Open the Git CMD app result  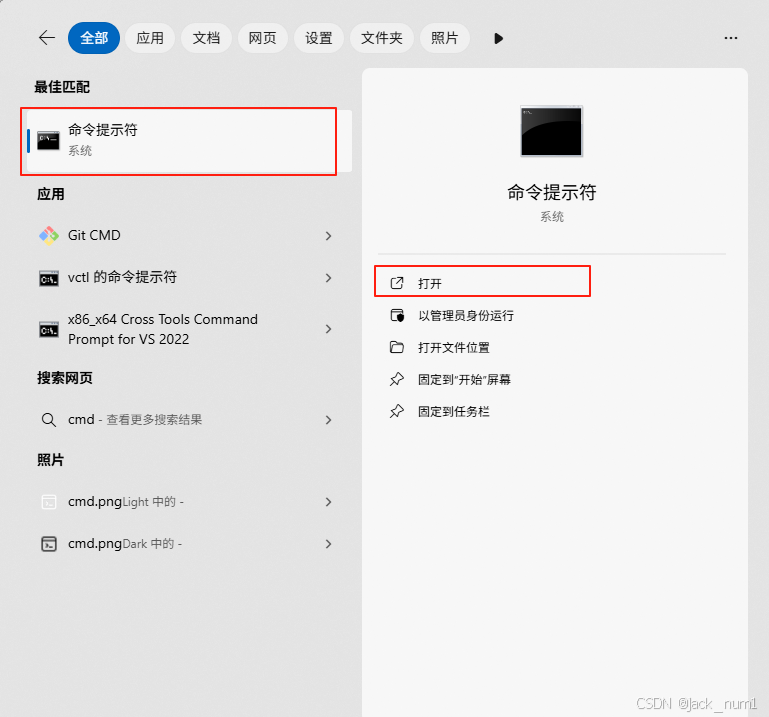[188, 235]
